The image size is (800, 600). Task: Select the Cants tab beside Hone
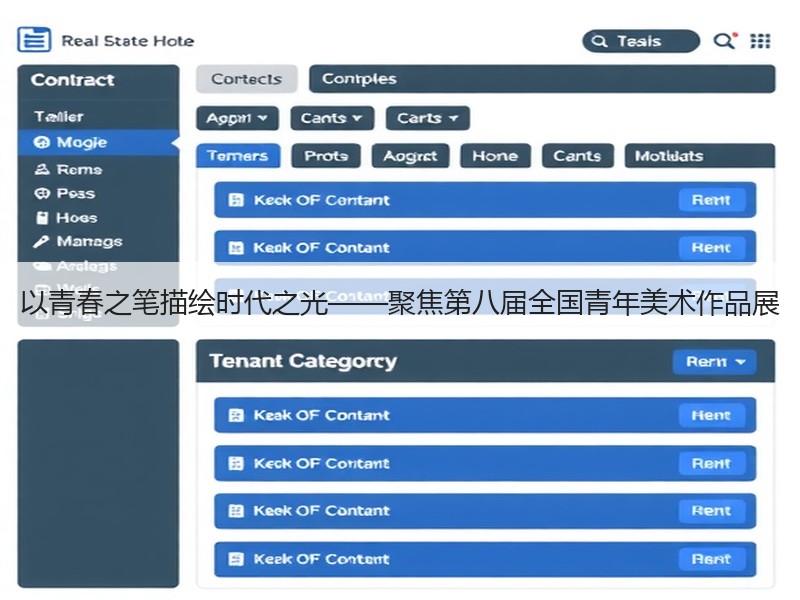point(578,156)
